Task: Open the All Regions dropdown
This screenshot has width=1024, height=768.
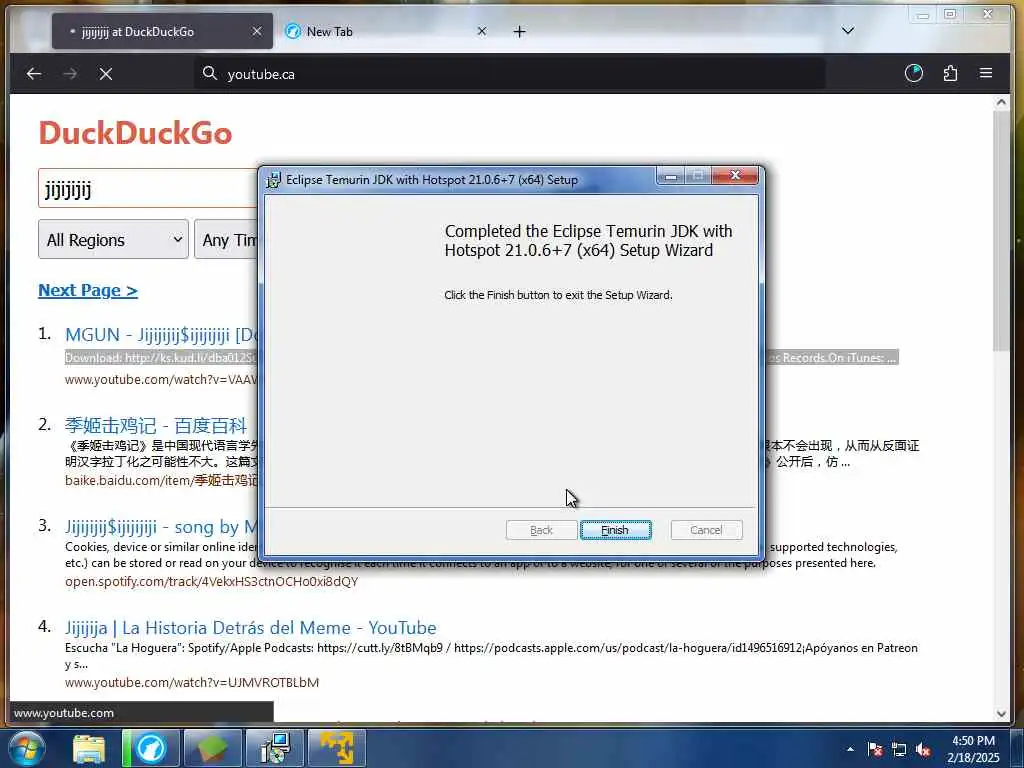Action: pos(114,240)
